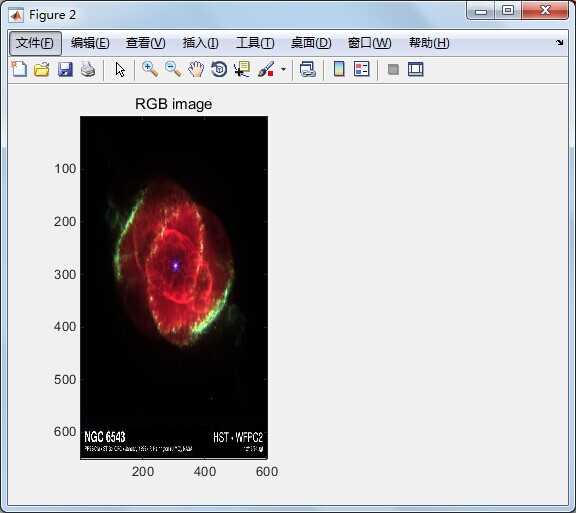Click the y-axis tick label 100
Screen dimensions: 576x513
[65, 169]
